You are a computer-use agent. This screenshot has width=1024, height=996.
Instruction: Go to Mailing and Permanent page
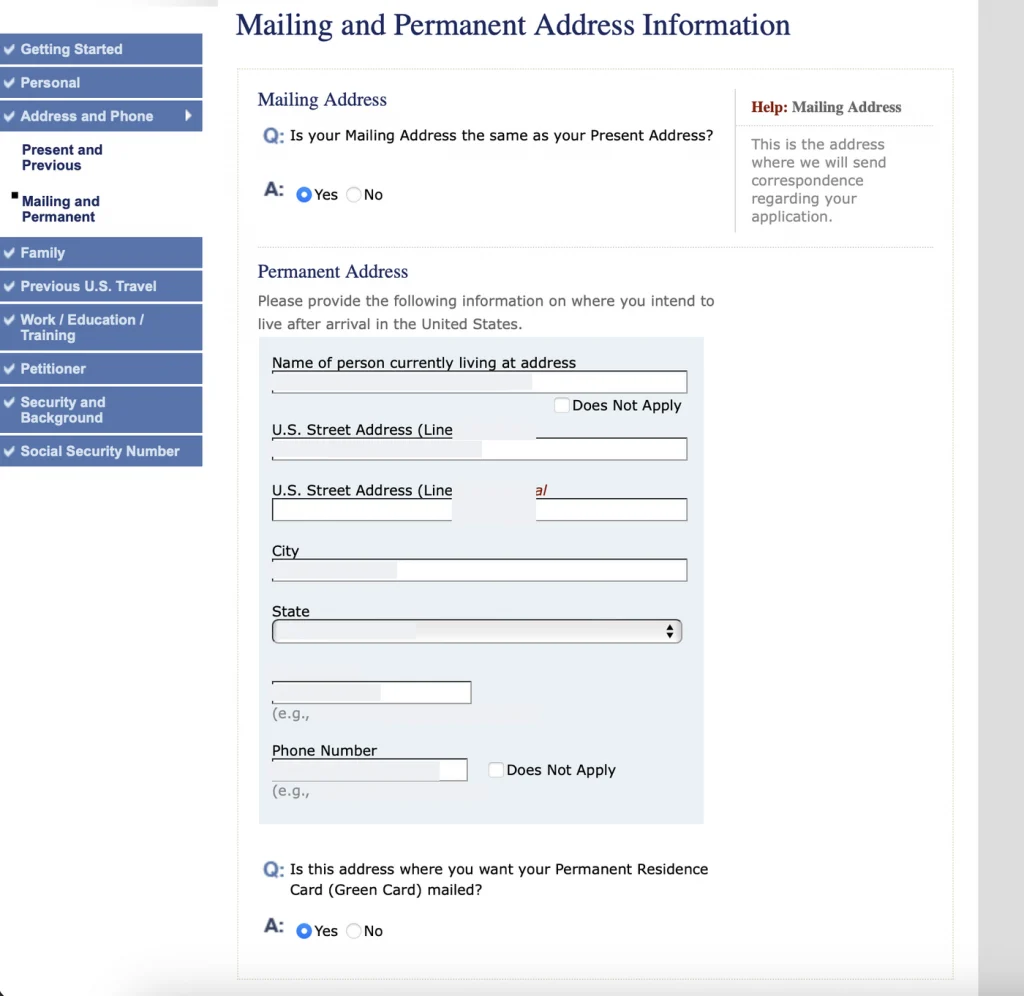point(61,209)
